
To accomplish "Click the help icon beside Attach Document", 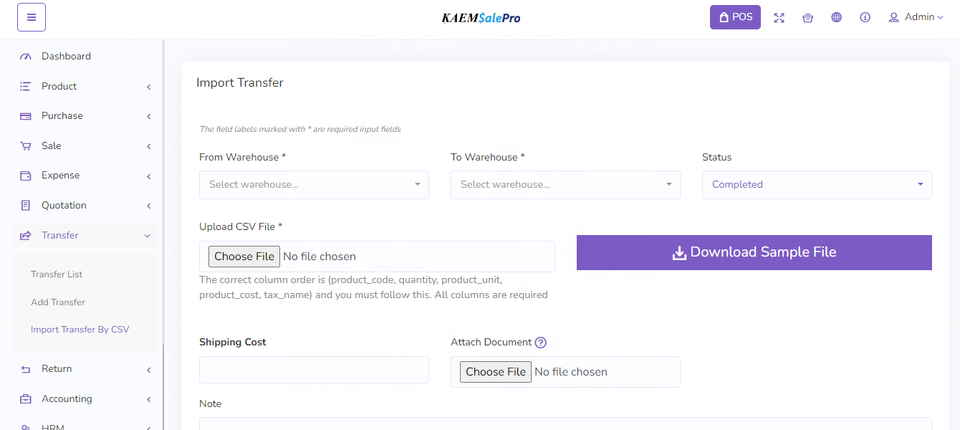I will click(541, 342).
